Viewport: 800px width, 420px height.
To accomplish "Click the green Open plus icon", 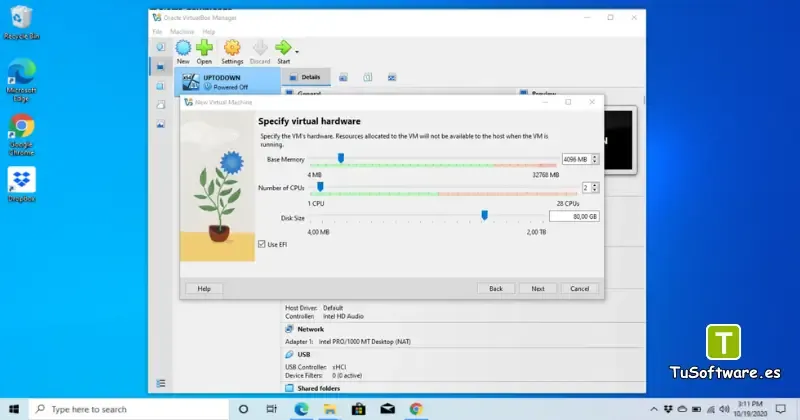I will point(204,48).
